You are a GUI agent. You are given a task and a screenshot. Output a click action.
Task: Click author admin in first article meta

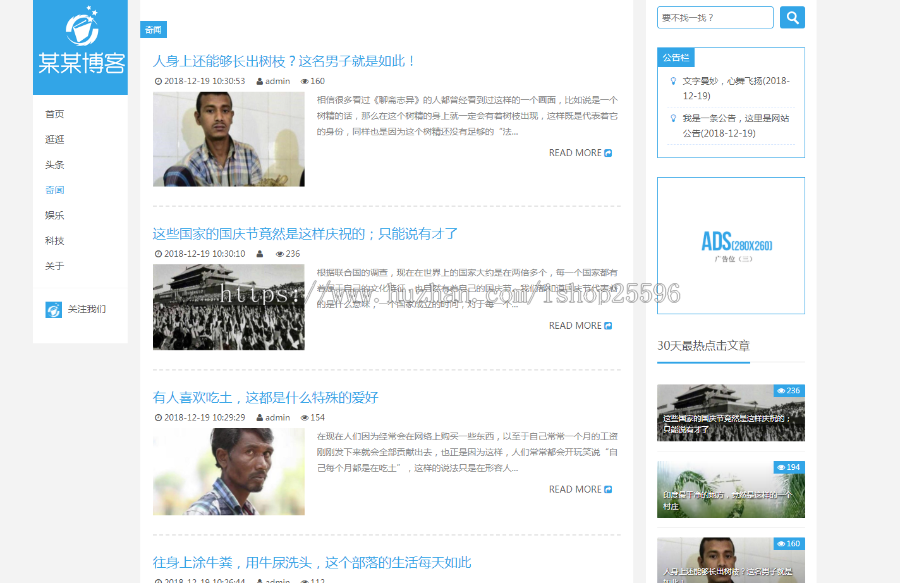point(277,81)
